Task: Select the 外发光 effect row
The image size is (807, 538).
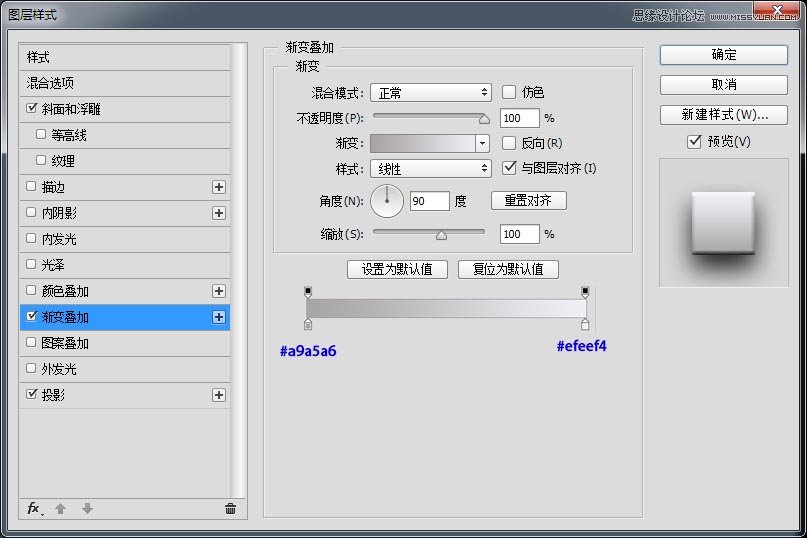Action: pos(125,369)
